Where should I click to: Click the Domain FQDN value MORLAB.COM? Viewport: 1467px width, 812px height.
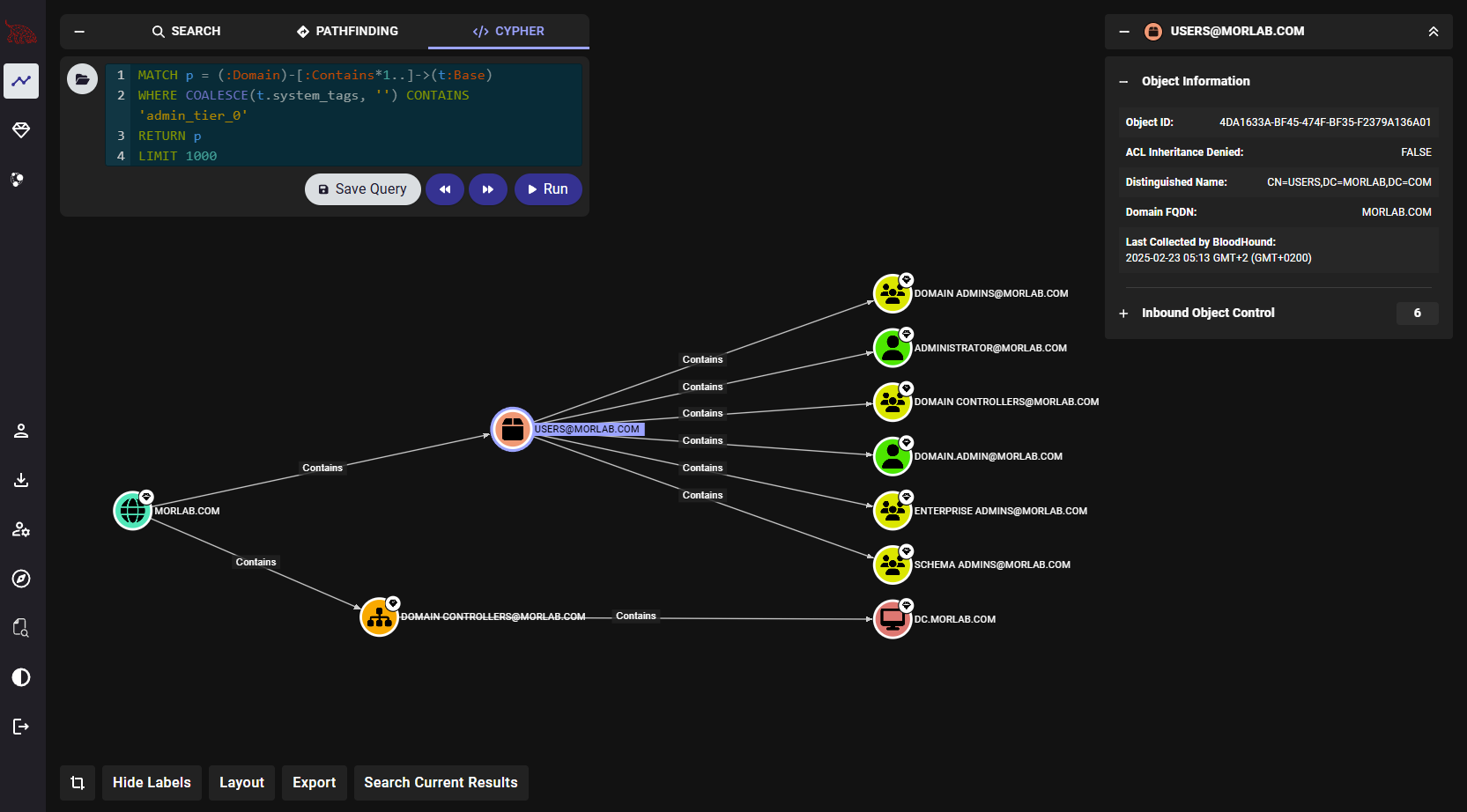tap(1397, 212)
